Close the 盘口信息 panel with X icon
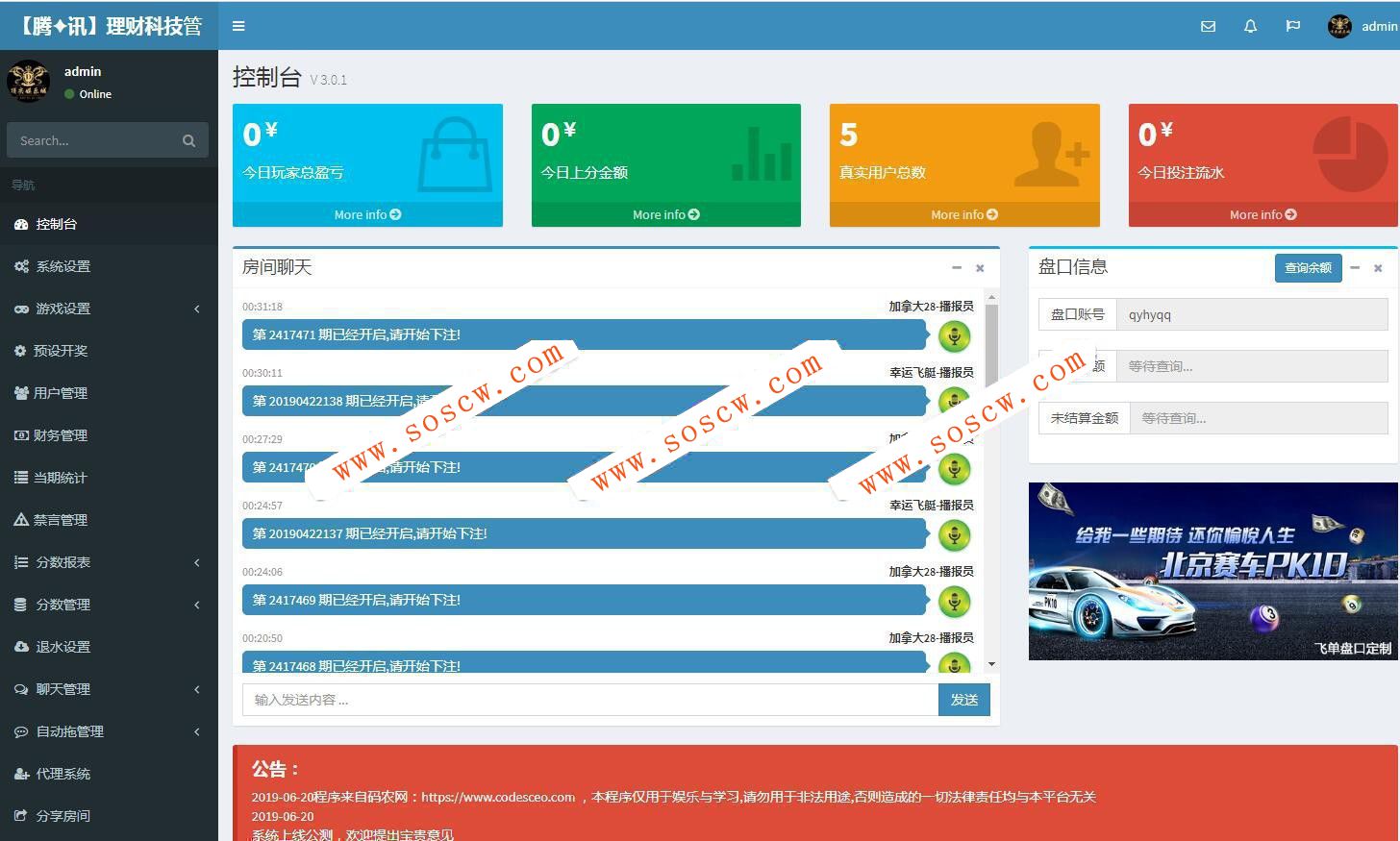This screenshot has width=1400, height=841. [1378, 268]
